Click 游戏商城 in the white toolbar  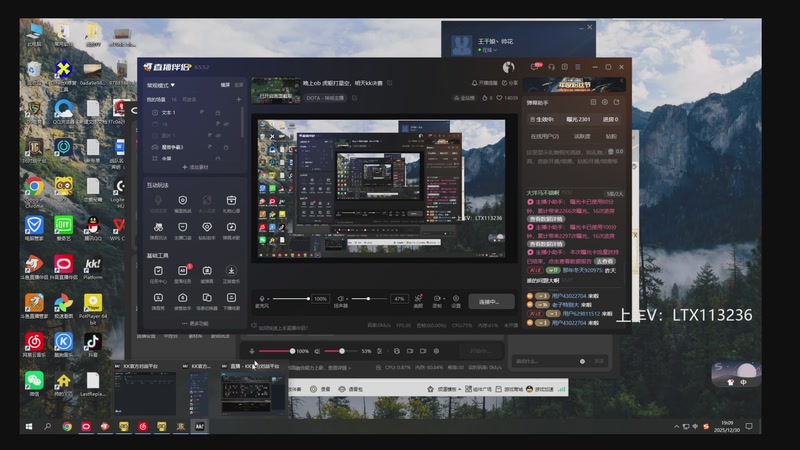(509, 389)
